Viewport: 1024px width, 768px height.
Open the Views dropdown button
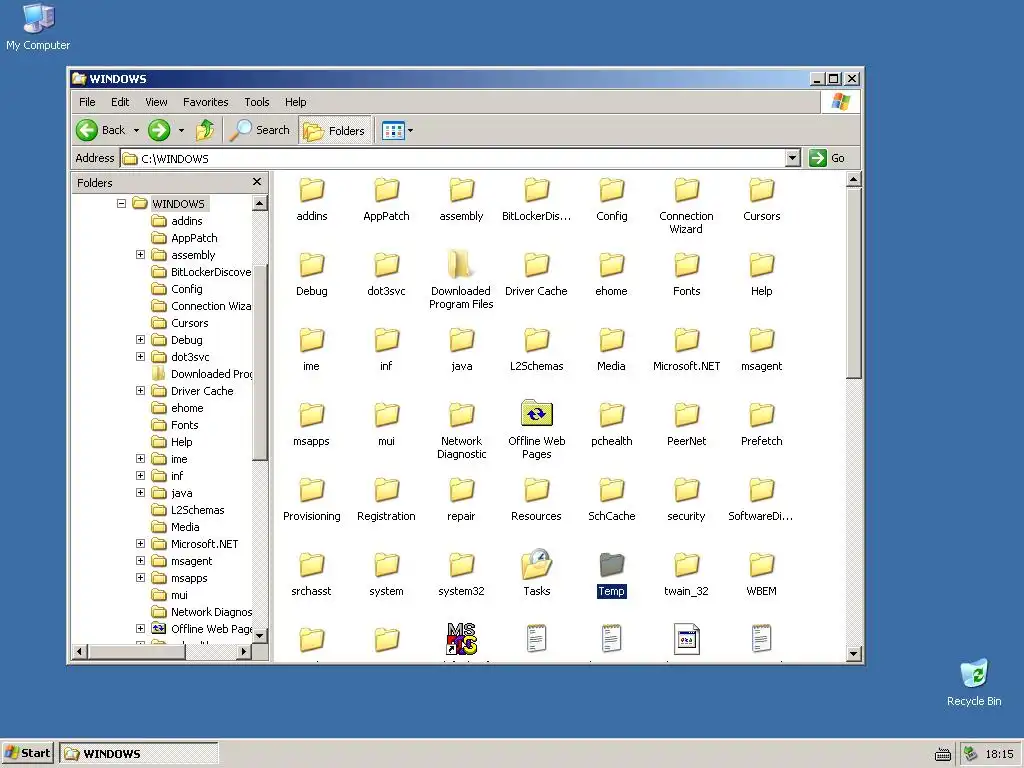[397, 130]
